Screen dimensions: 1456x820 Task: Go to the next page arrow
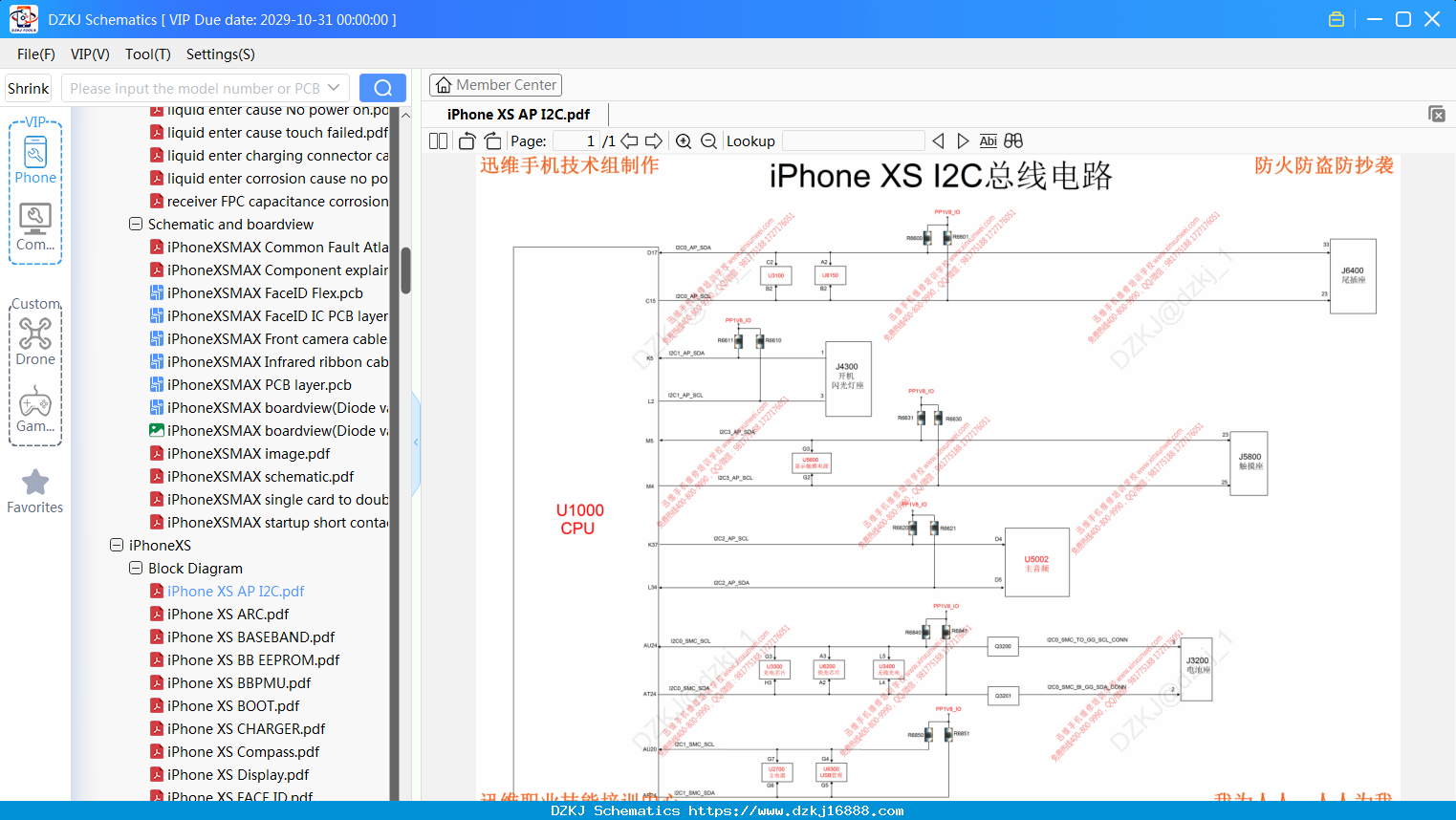pos(654,141)
